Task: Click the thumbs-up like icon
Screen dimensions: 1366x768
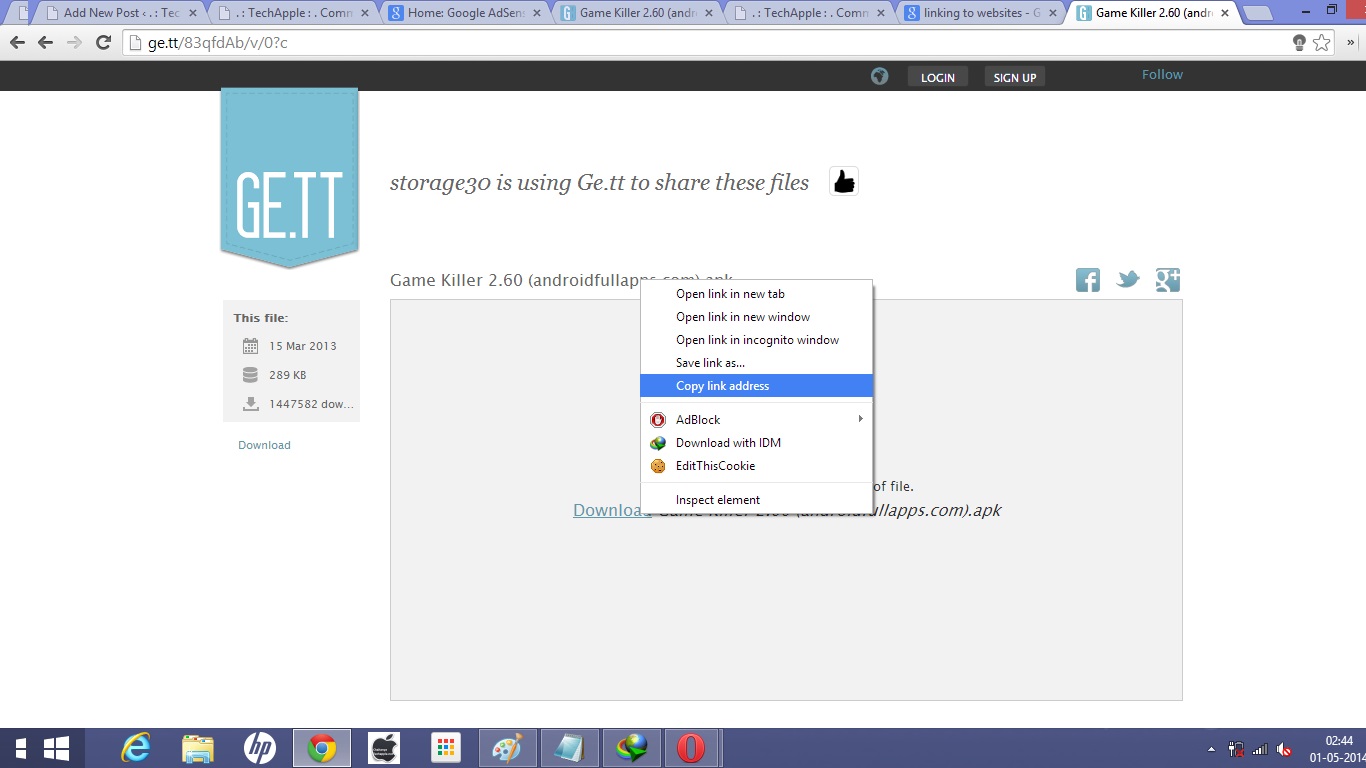Action: pyautogui.click(x=844, y=181)
